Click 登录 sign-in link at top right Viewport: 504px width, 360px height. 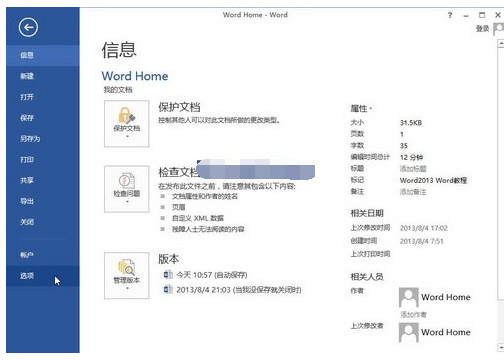pyautogui.click(x=482, y=29)
